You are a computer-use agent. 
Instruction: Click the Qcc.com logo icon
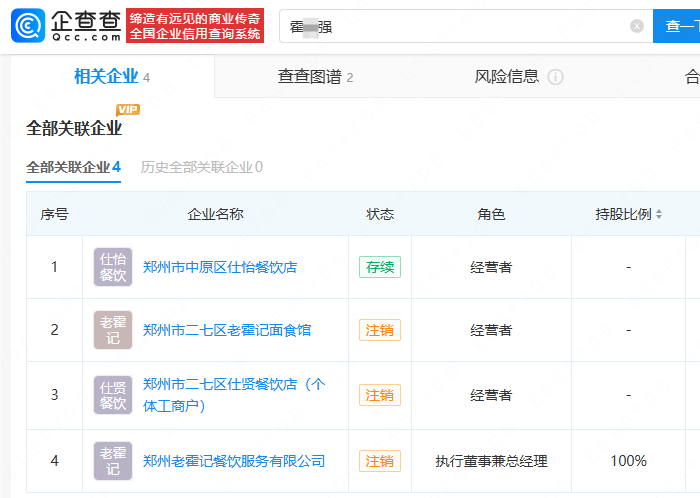(x=29, y=26)
